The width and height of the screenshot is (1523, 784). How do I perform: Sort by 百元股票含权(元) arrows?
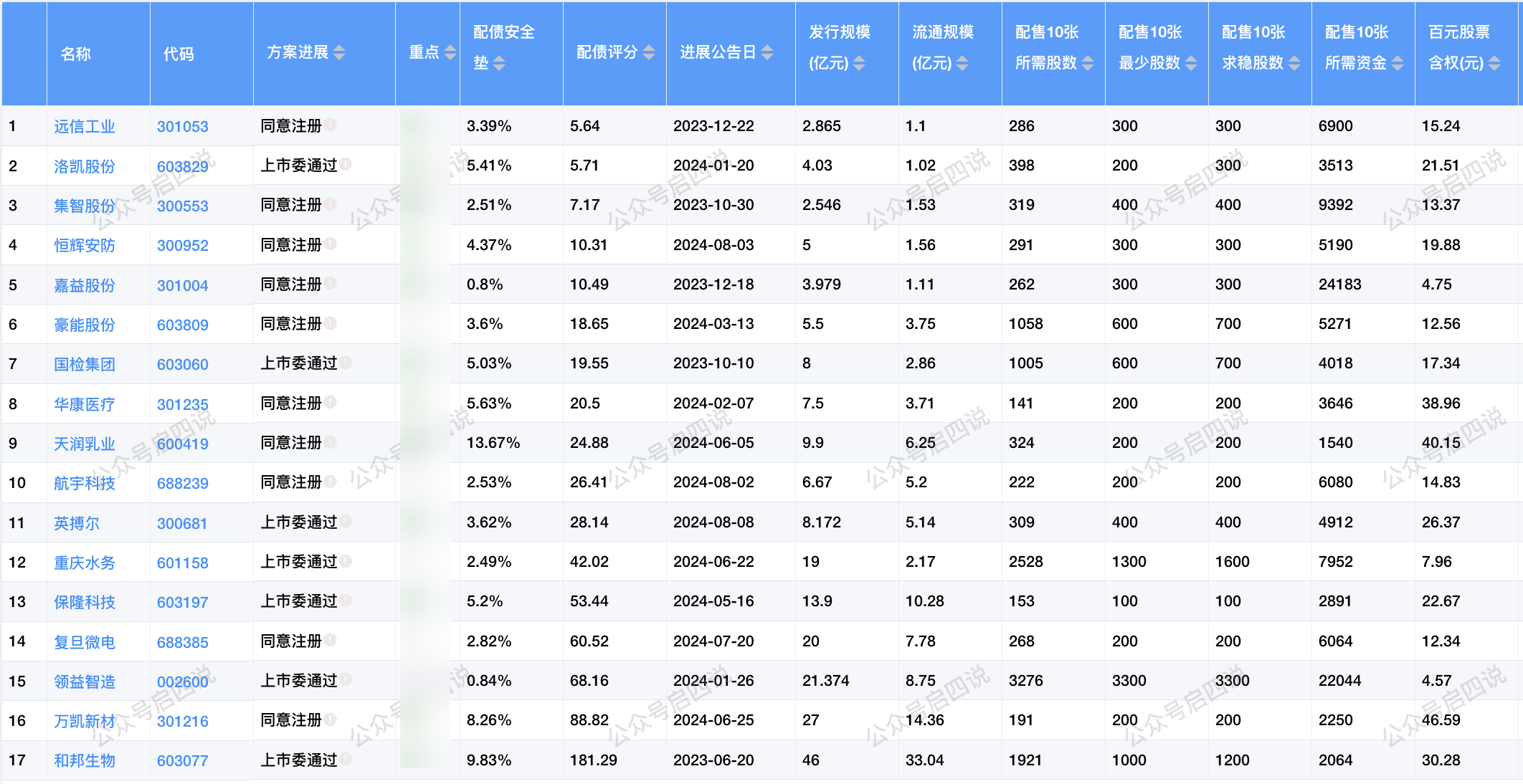1494,63
